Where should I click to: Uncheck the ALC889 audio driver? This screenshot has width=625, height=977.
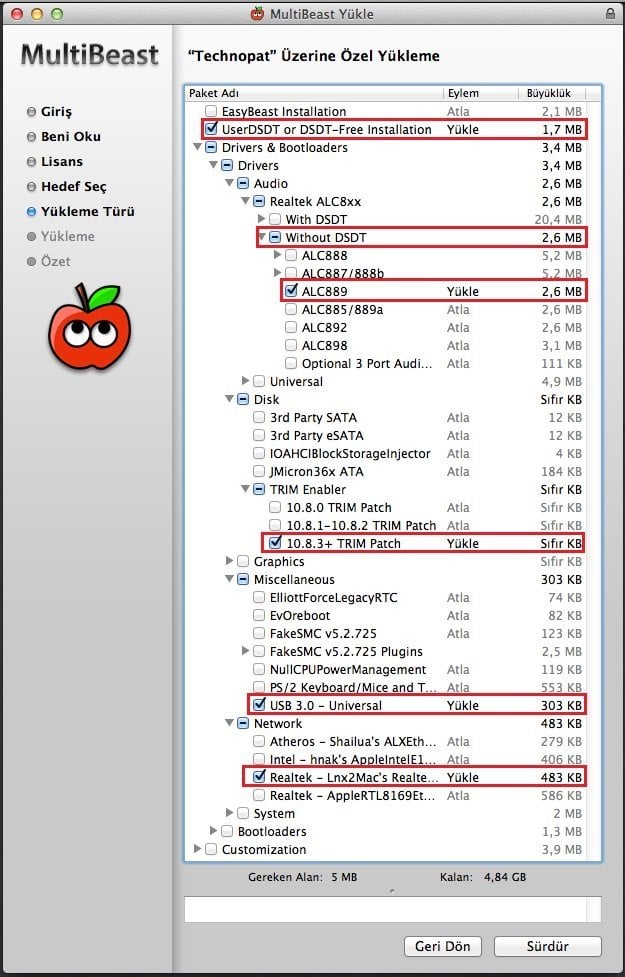click(x=291, y=291)
